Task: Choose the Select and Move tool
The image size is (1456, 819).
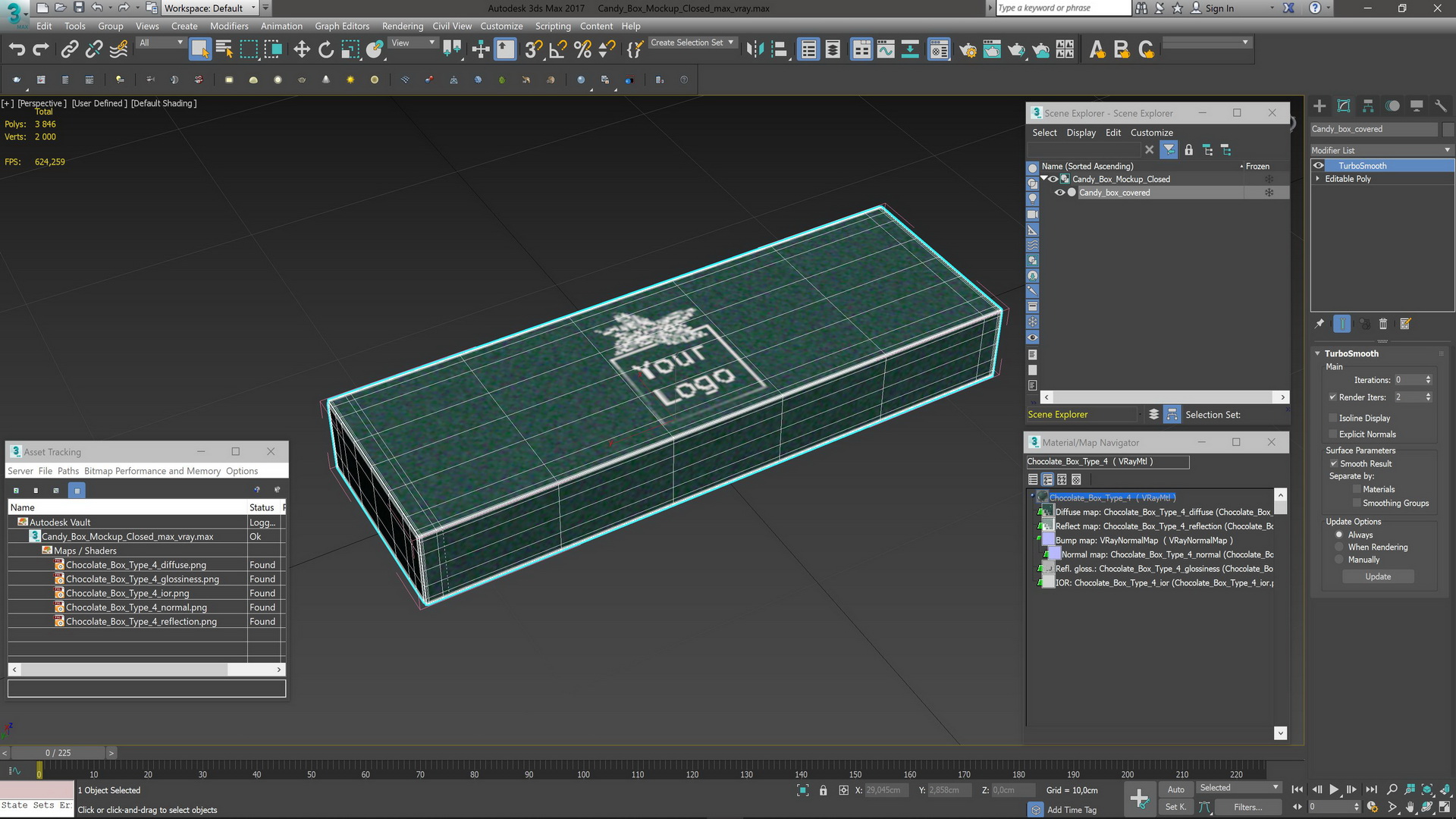Action: click(302, 50)
